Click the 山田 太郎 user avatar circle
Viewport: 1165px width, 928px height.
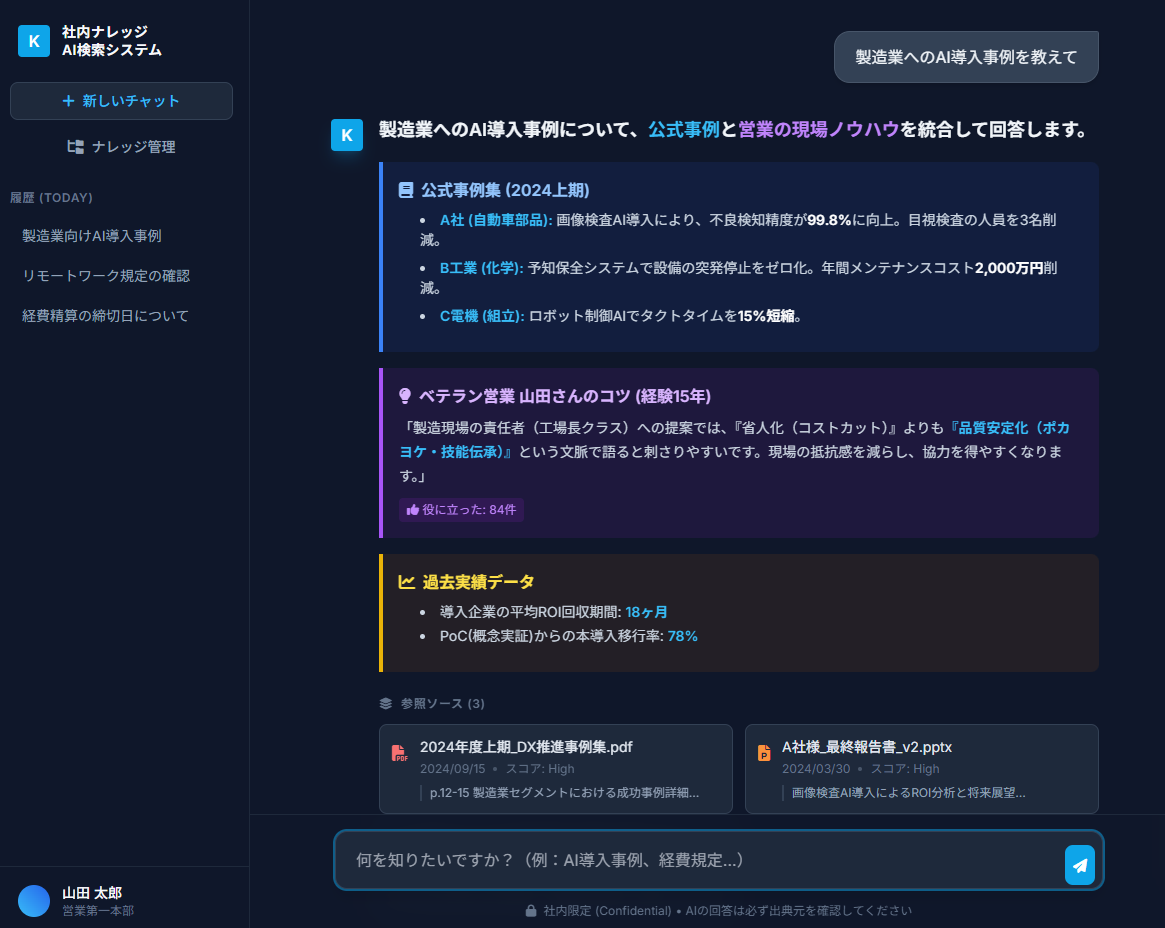pos(33,901)
